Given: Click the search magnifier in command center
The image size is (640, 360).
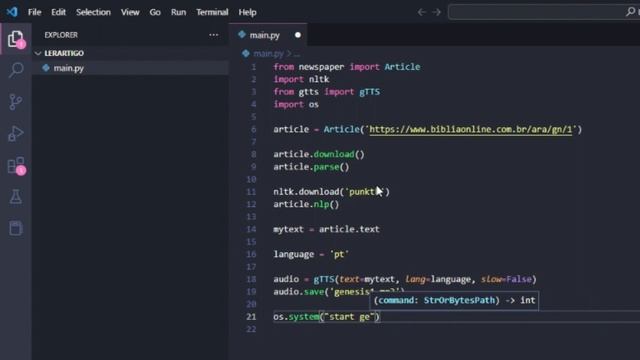Looking at the screenshot, I should (630, 12).
